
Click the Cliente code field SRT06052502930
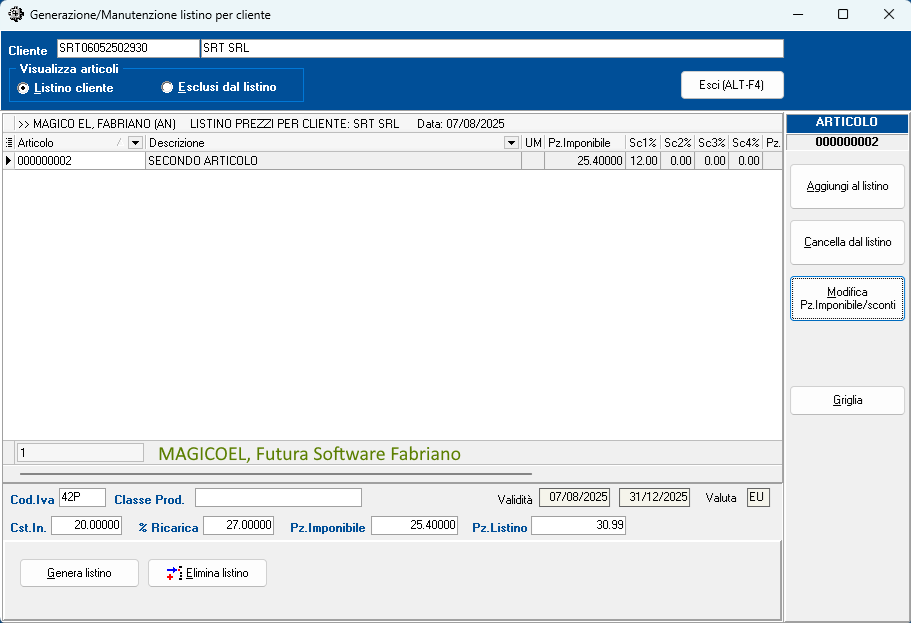[x=128, y=48]
